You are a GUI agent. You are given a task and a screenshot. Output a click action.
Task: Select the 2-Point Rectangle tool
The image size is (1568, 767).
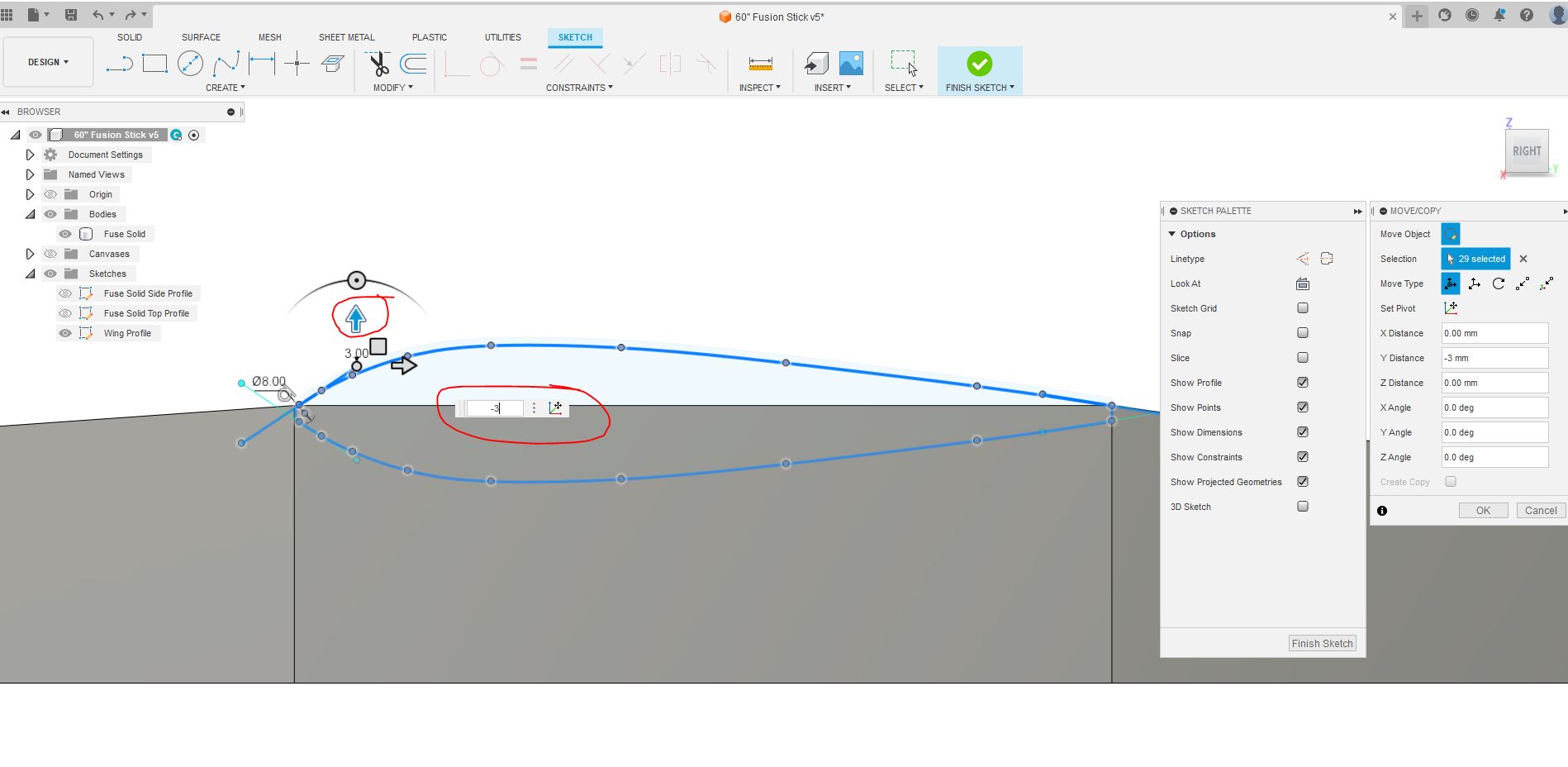coord(154,64)
